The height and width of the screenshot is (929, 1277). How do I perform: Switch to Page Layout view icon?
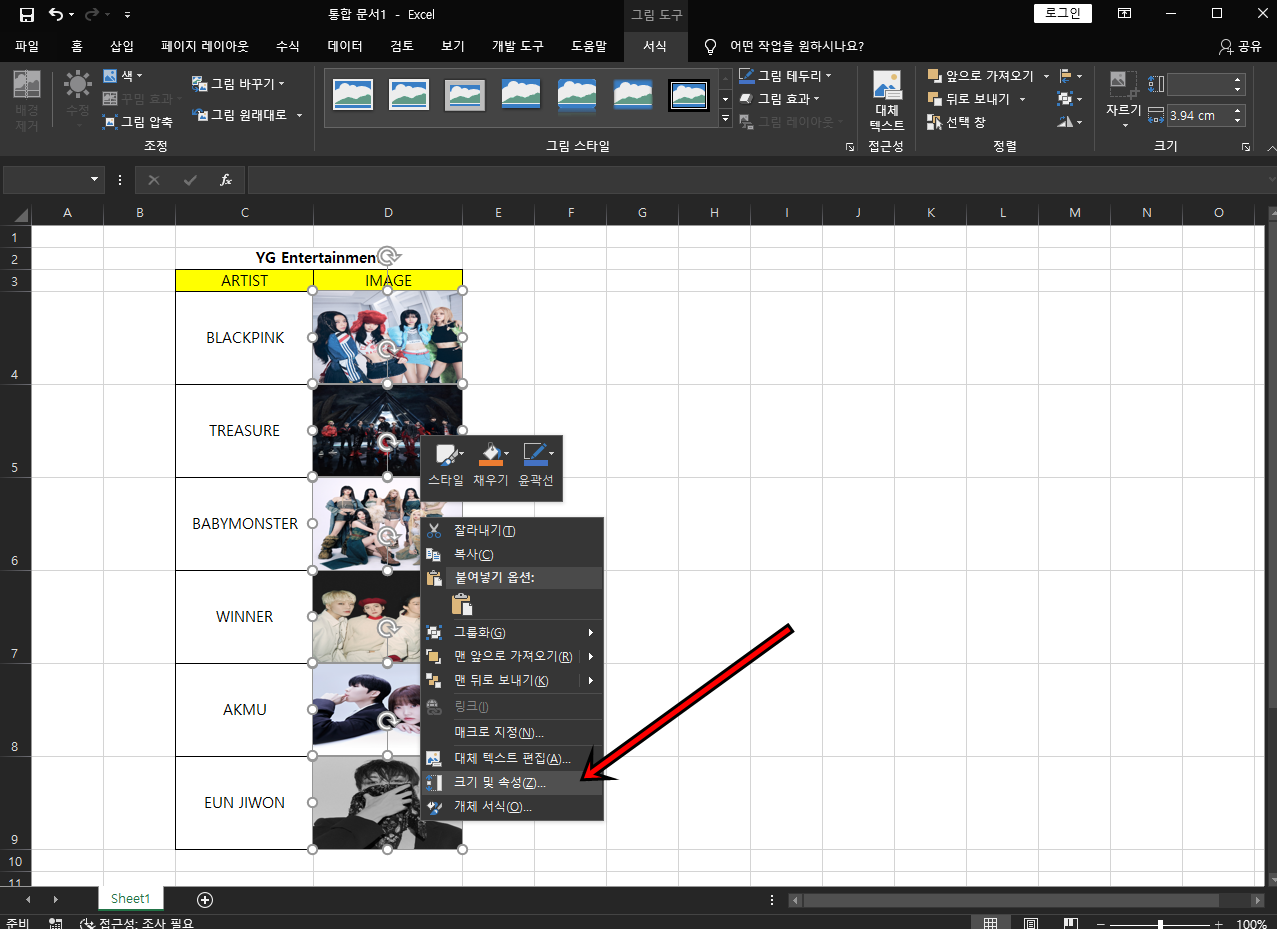pos(1030,923)
